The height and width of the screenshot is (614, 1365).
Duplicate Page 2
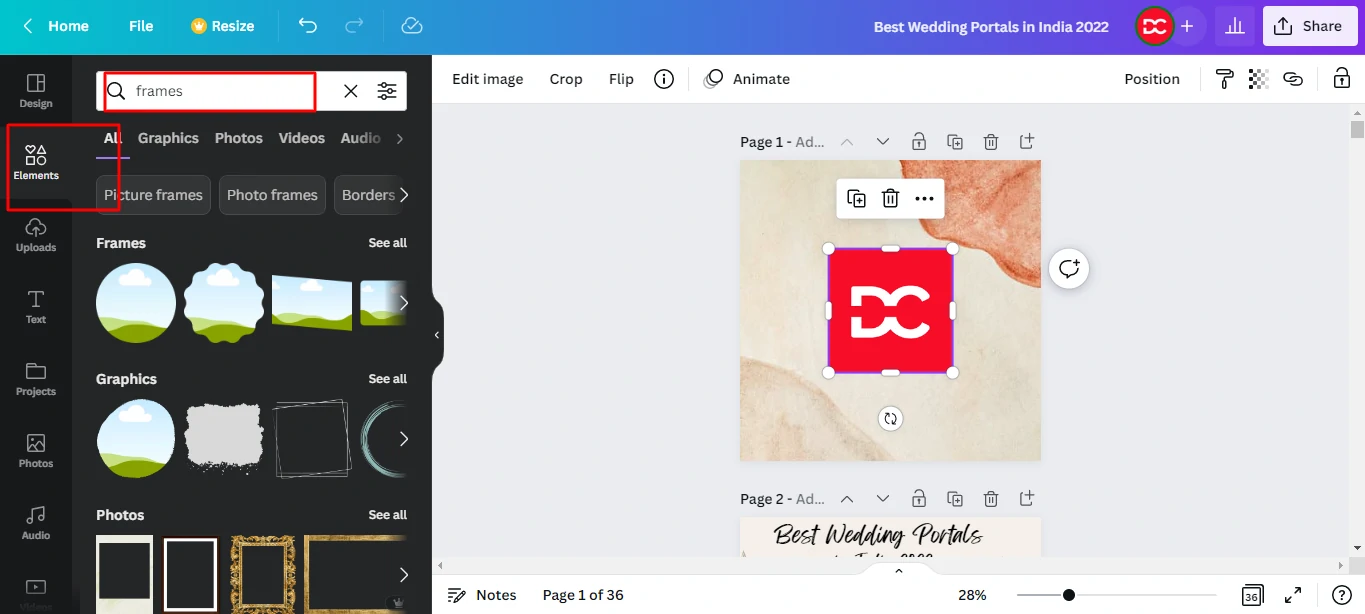click(x=955, y=498)
